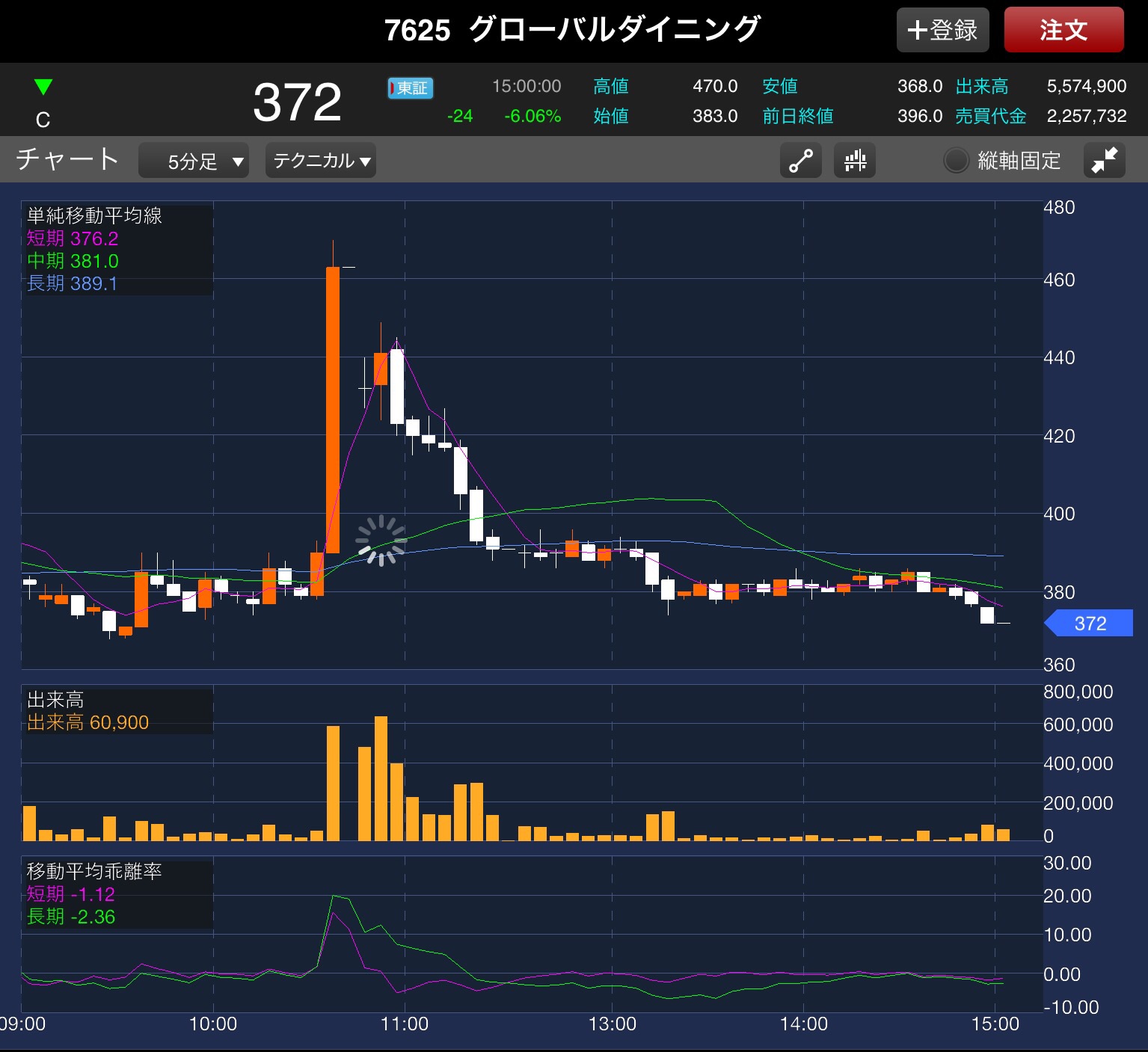This screenshot has width=1148, height=1052.
Task: Click the change percentage -6.06%
Action: point(532,117)
